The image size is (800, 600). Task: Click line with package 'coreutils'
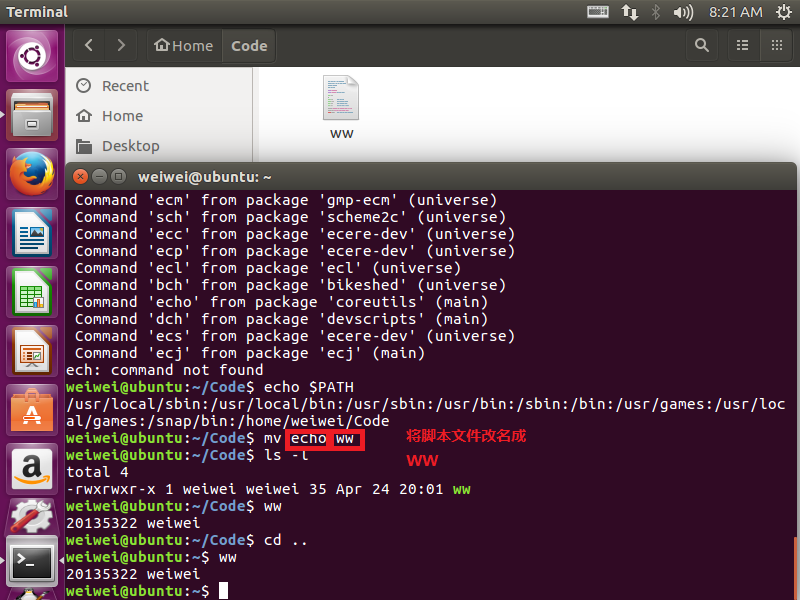coord(281,302)
